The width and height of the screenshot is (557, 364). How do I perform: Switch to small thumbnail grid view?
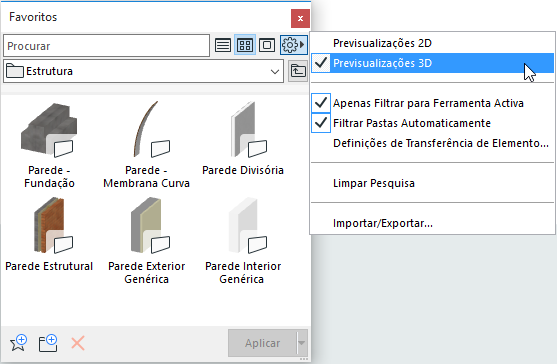245,45
